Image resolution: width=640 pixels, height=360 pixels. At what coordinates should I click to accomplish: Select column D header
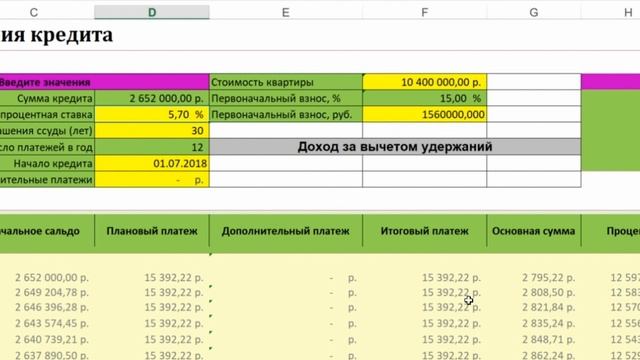tap(152, 12)
